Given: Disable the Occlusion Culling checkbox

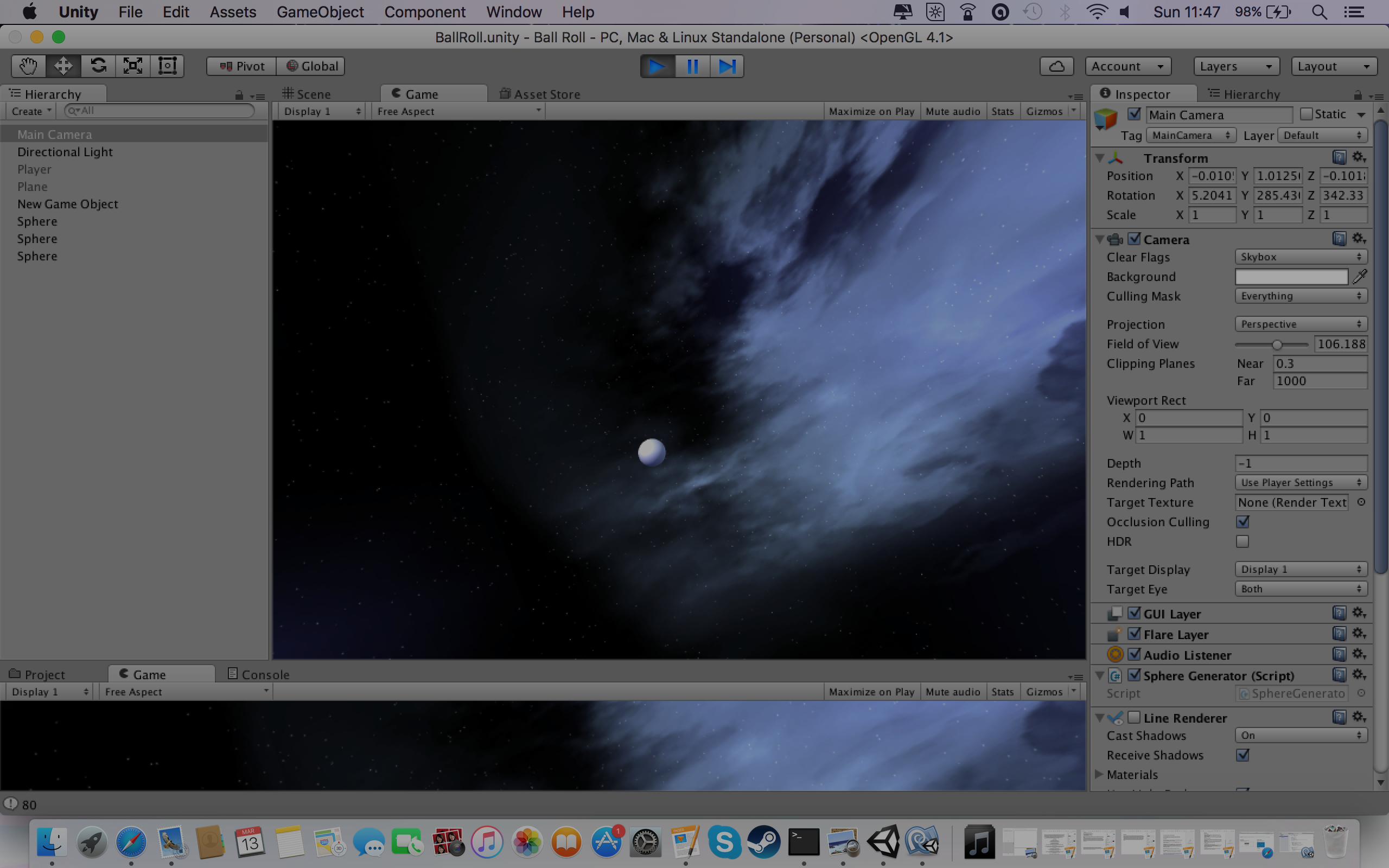Looking at the screenshot, I should [1243, 522].
